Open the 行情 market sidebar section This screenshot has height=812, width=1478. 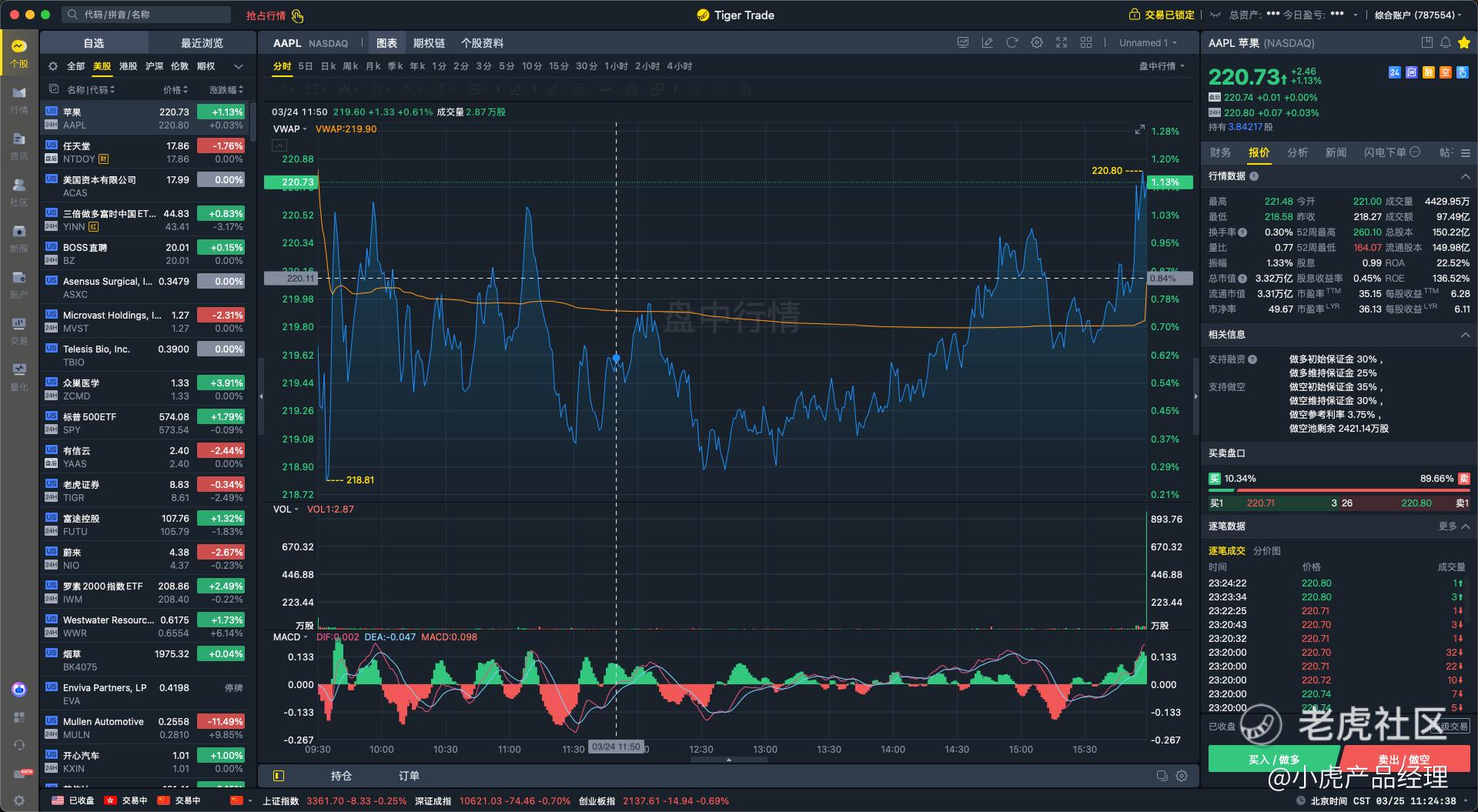(x=19, y=100)
